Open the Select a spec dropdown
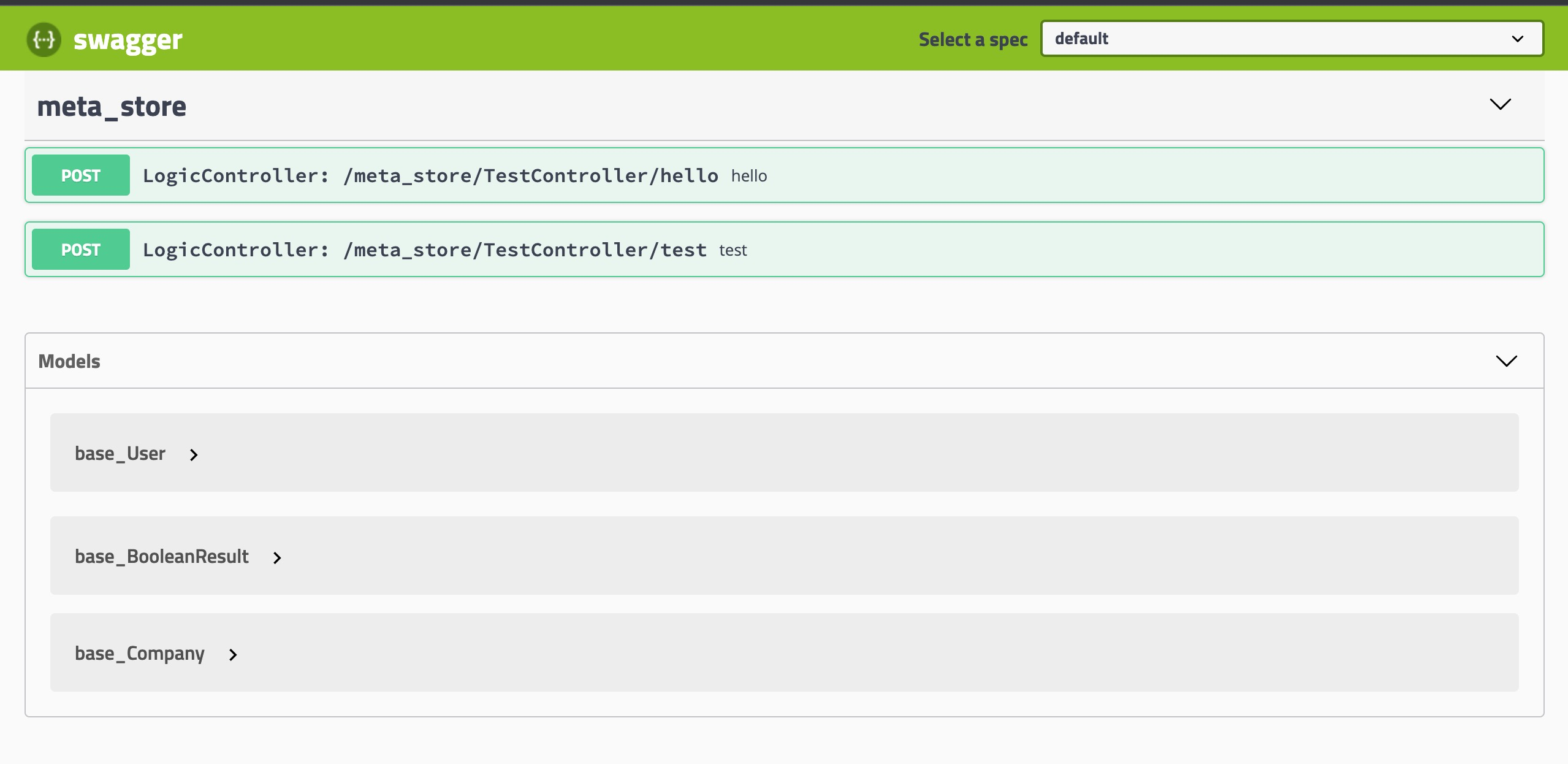1568x764 pixels. (x=1292, y=39)
